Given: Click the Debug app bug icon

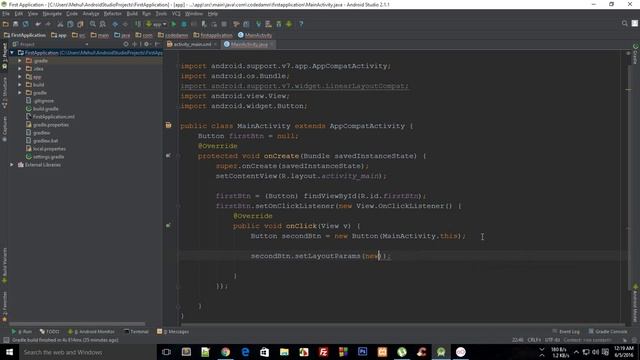Looking at the screenshot, I should (x=184, y=24).
